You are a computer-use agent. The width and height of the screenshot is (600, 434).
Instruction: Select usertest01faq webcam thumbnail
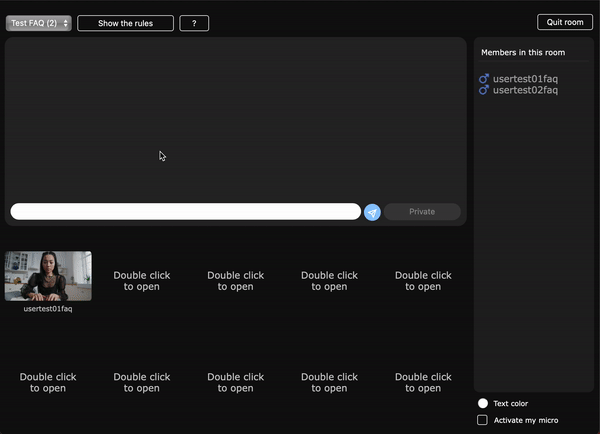(48, 276)
